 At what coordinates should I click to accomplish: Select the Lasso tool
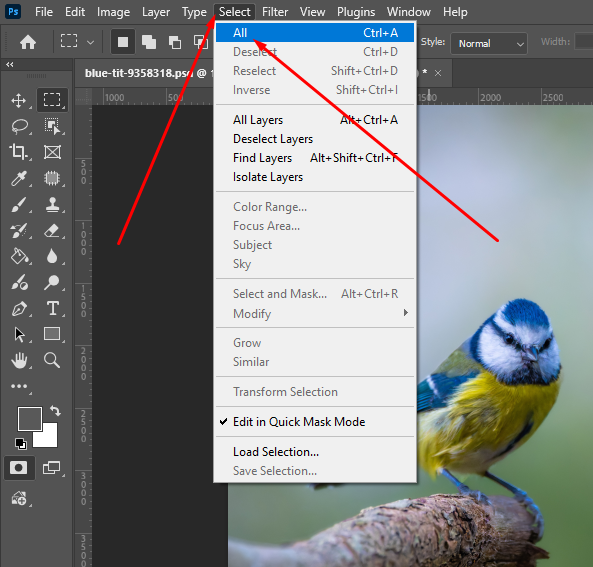(19, 126)
